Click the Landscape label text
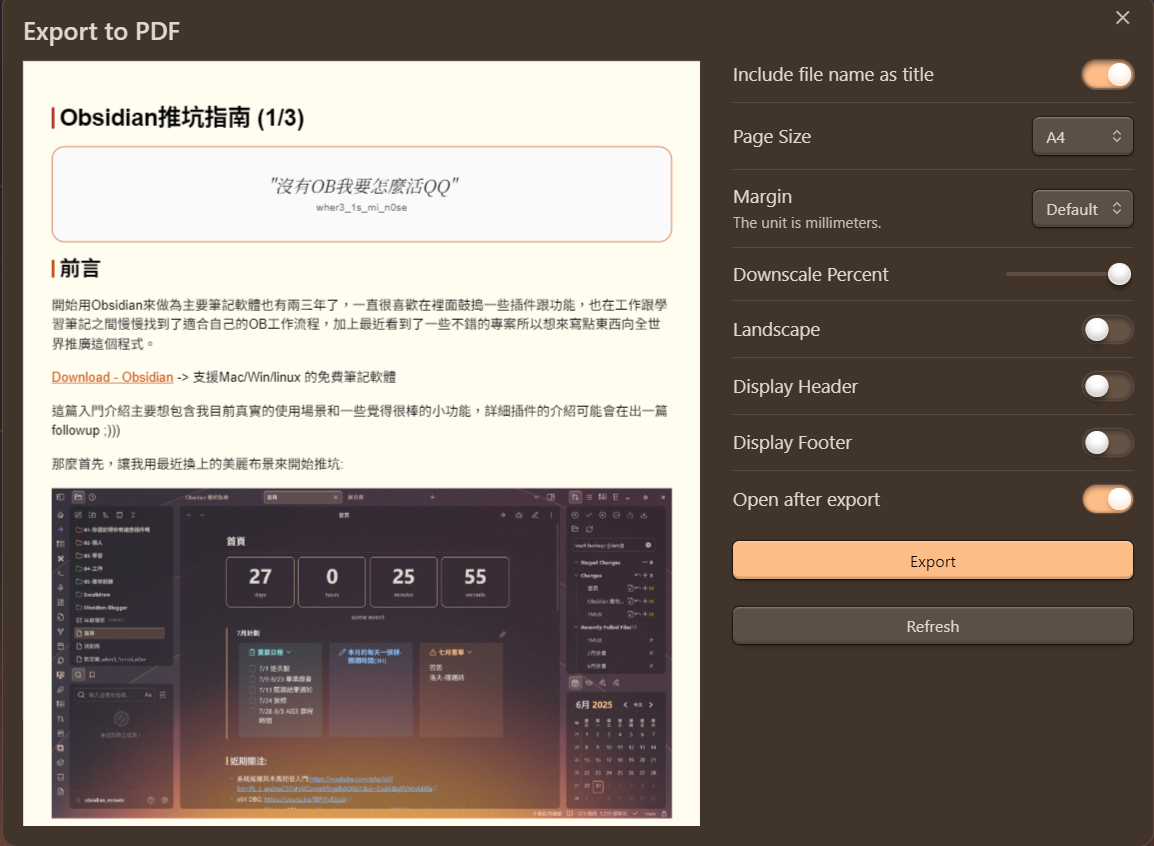Viewport: 1154px width, 846px height. (776, 330)
